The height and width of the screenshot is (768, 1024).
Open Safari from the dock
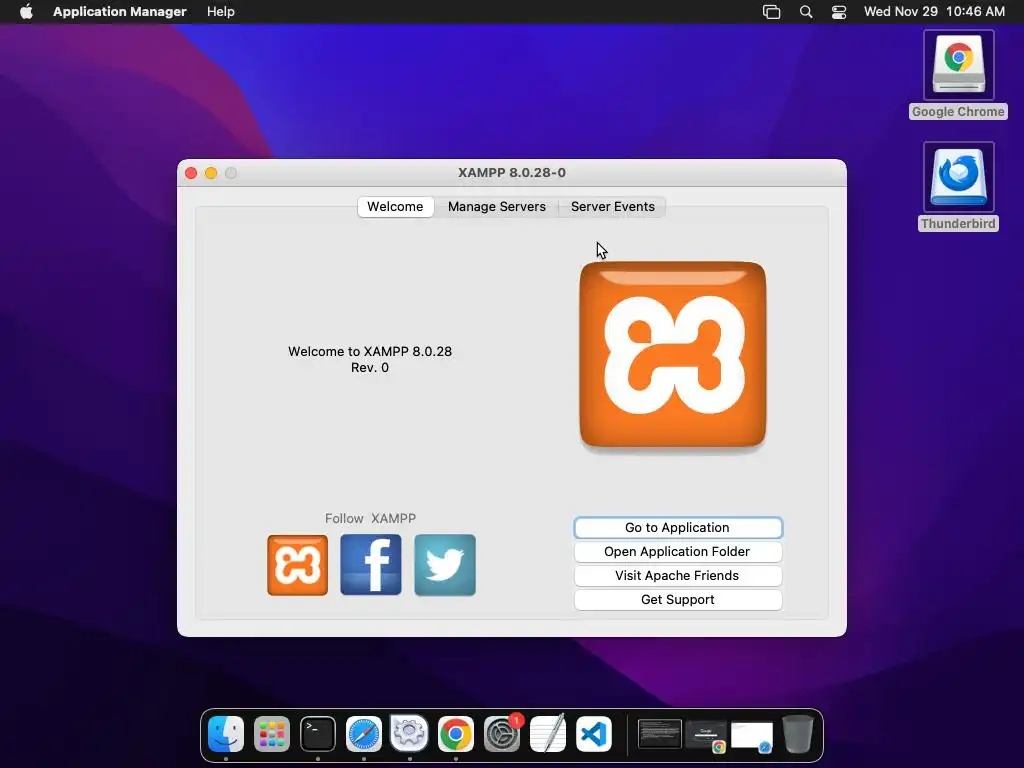click(x=364, y=734)
